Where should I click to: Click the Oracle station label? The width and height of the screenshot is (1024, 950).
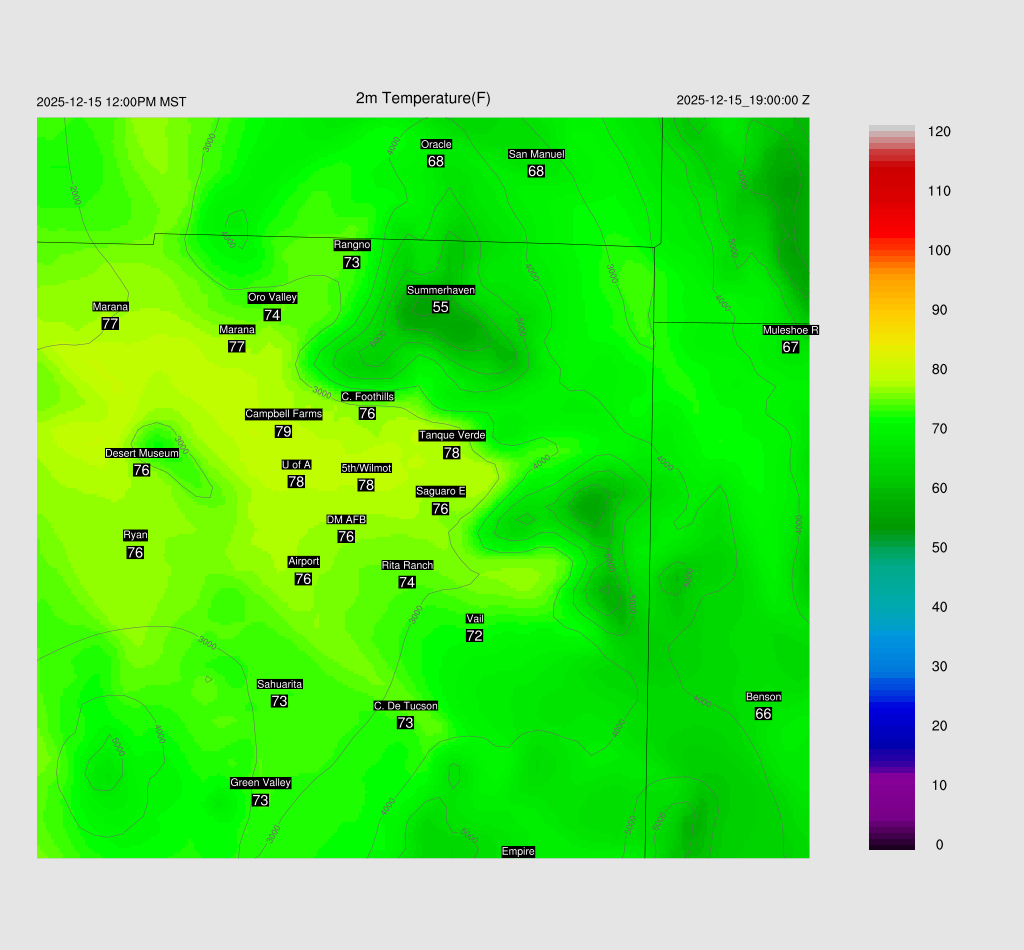point(436,145)
